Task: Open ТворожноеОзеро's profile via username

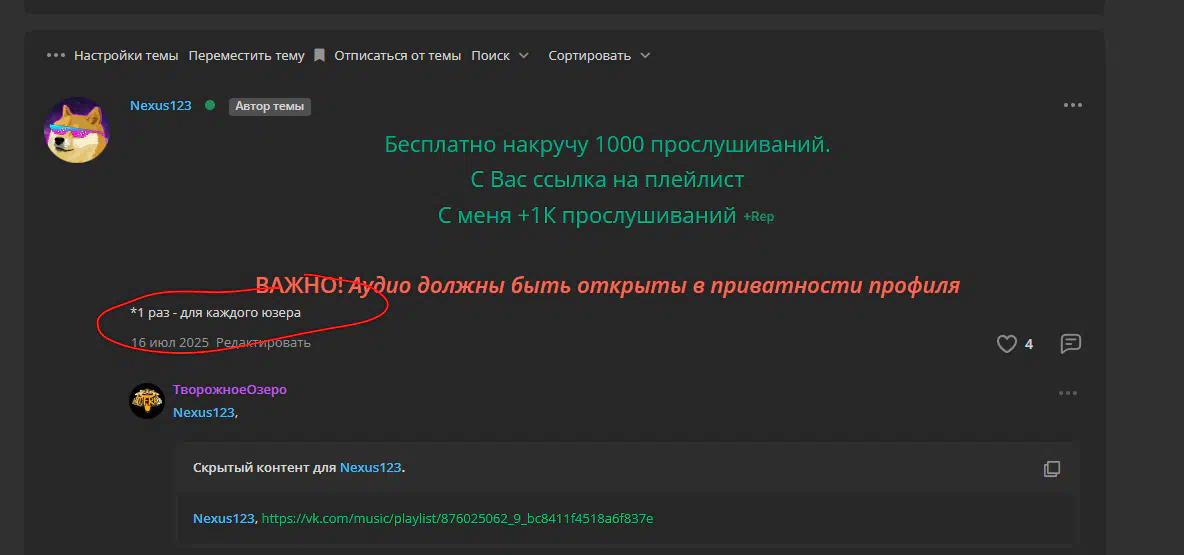Action: tap(229, 389)
